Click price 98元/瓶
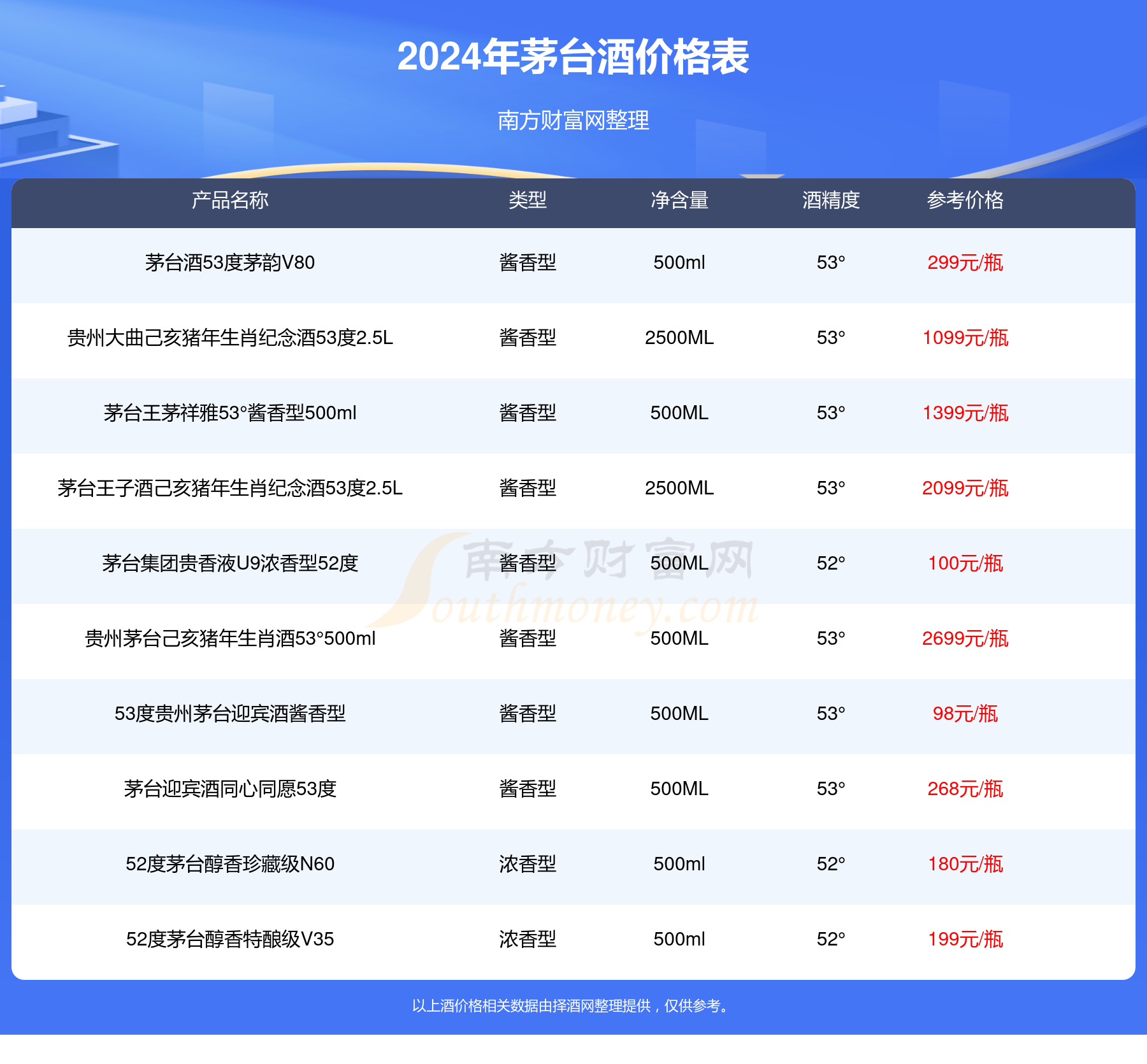 coord(965,714)
